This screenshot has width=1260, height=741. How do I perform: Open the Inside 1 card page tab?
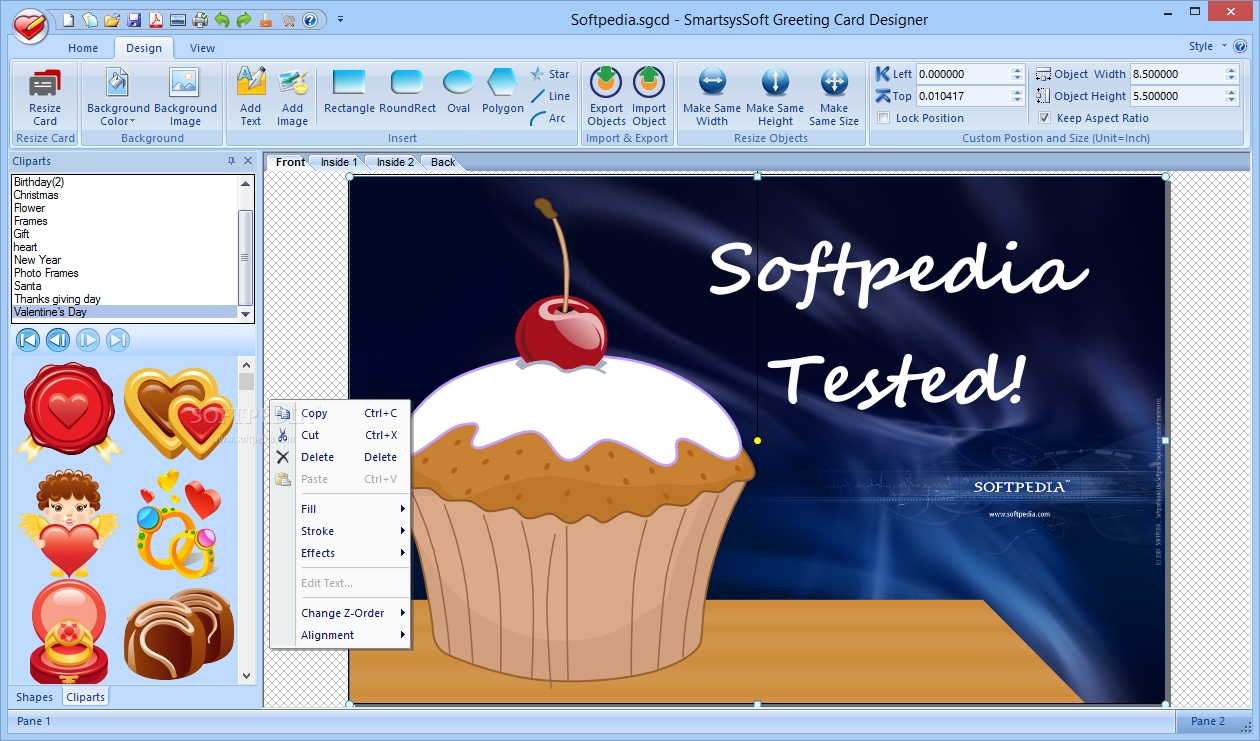[338, 162]
